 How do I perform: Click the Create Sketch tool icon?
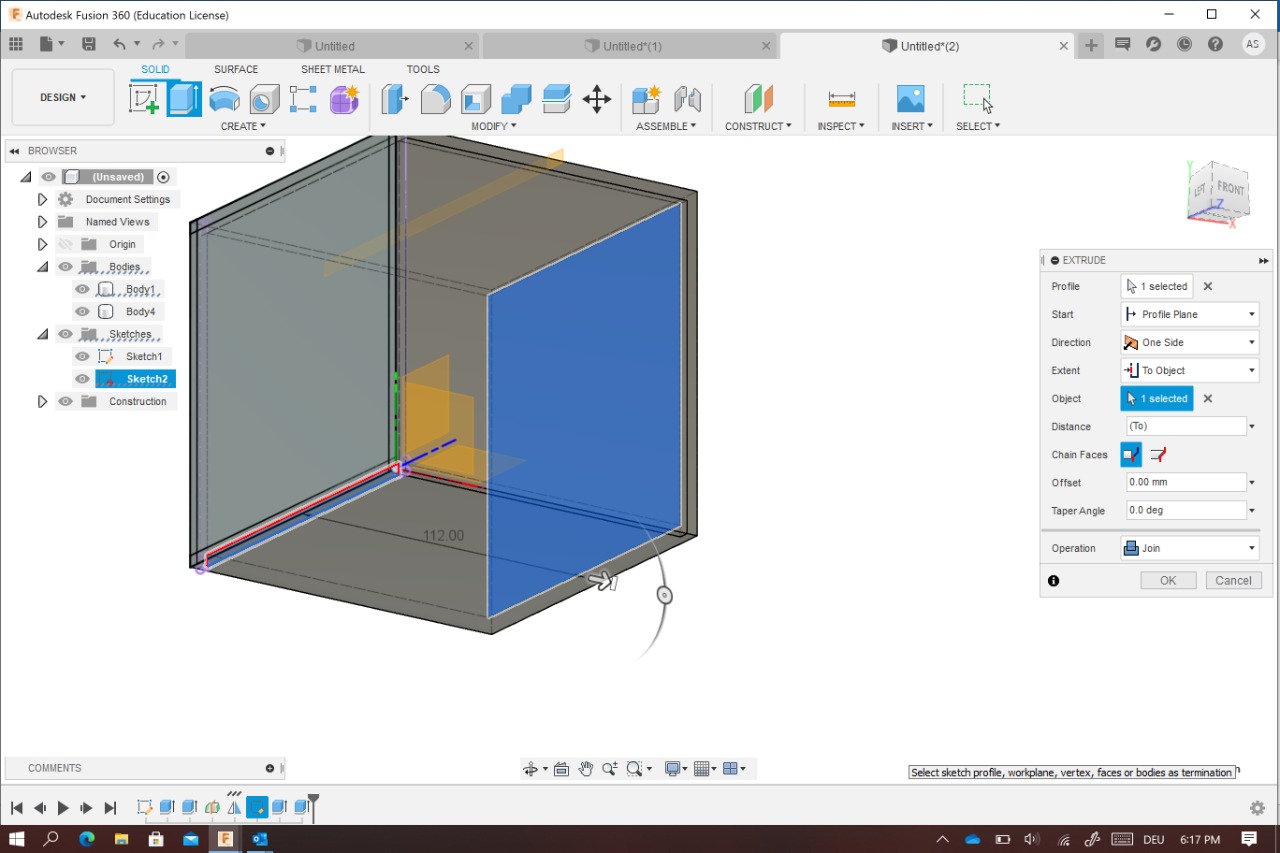(x=144, y=99)
